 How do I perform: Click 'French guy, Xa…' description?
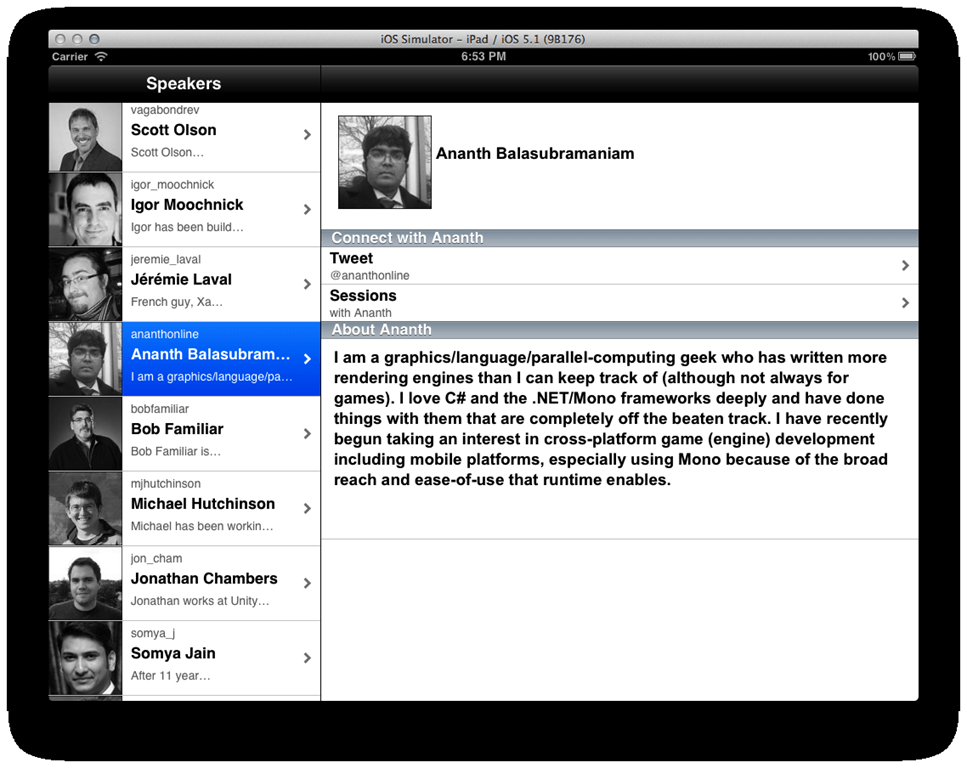176,302
